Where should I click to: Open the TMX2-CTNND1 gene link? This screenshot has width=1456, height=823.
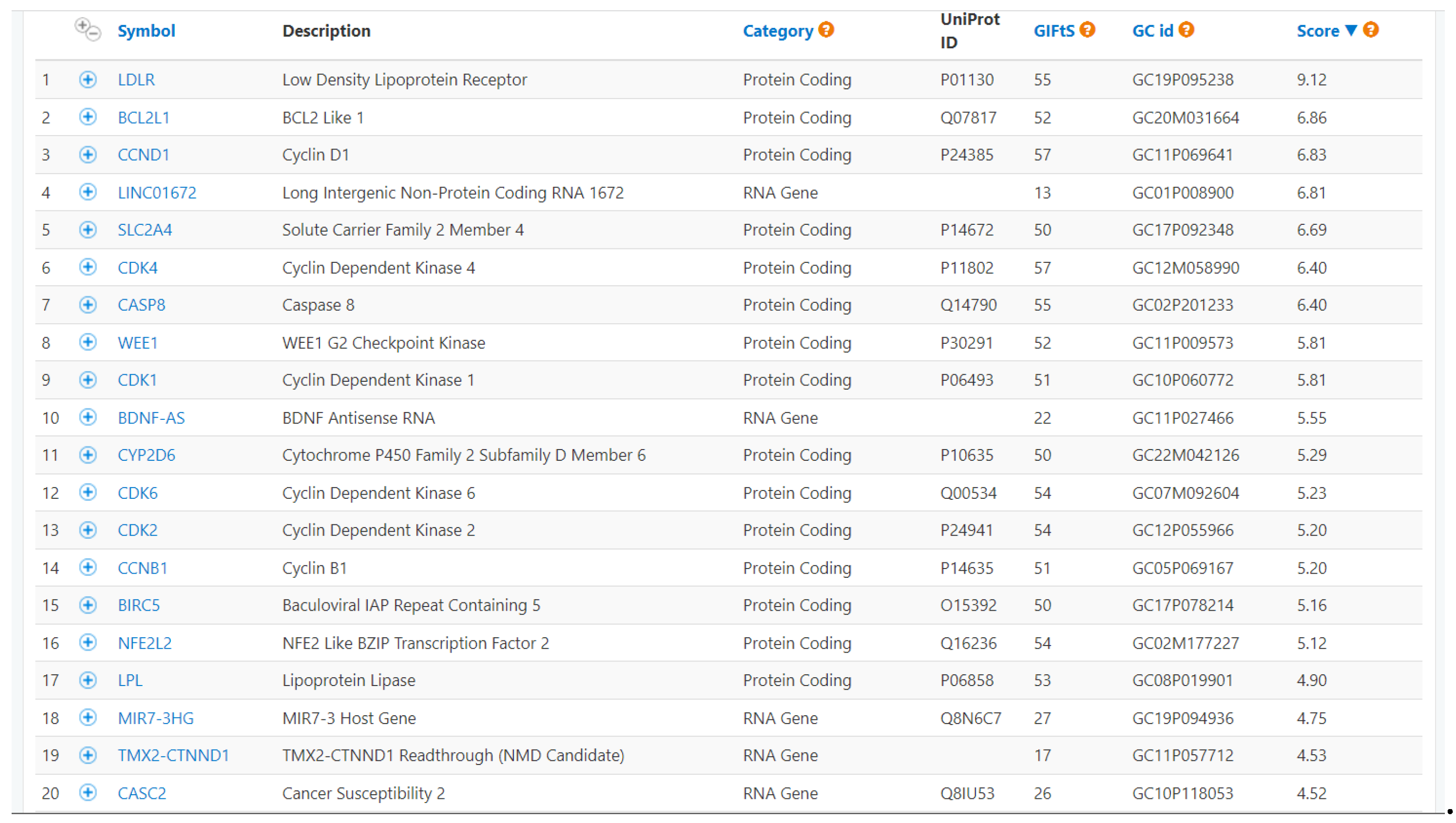click(x=174, y=755)
